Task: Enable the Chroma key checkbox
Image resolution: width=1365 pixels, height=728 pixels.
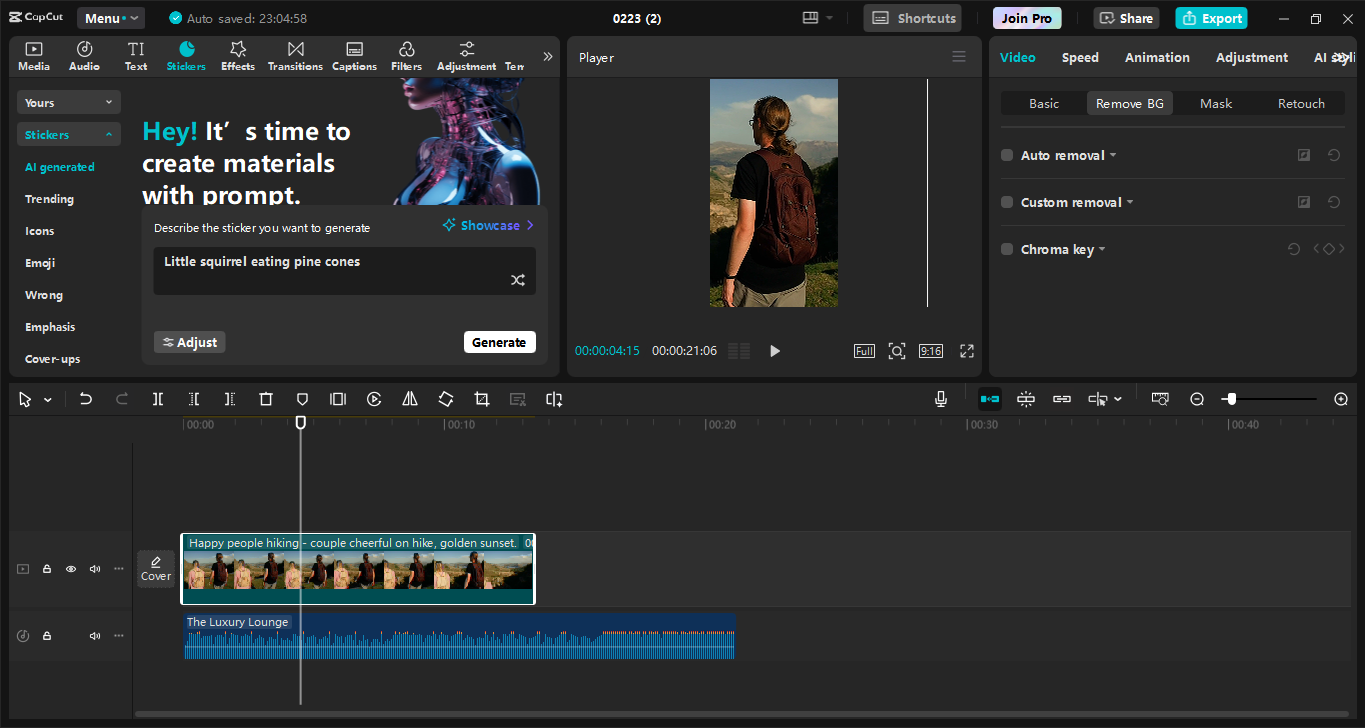Action: [x=1006, y=249]
